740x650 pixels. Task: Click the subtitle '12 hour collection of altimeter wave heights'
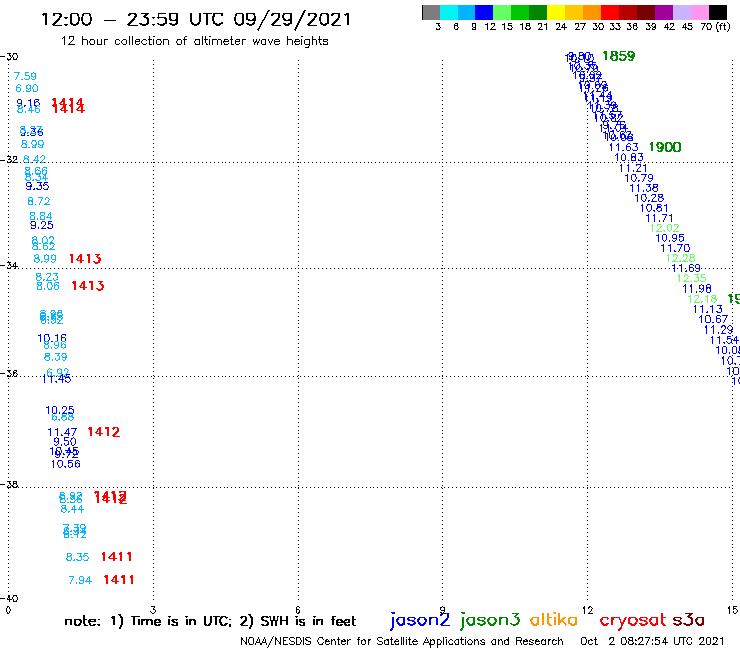tap(194, 41)
